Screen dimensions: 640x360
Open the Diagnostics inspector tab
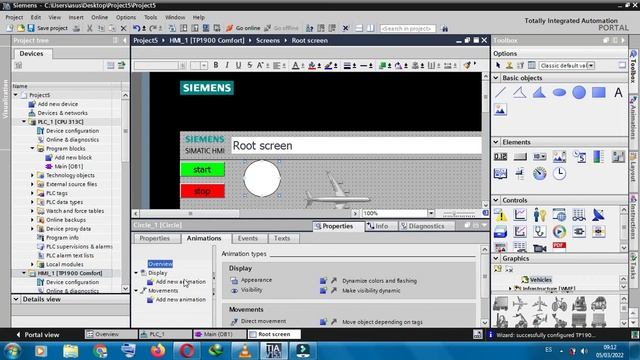tap(423, 226)
